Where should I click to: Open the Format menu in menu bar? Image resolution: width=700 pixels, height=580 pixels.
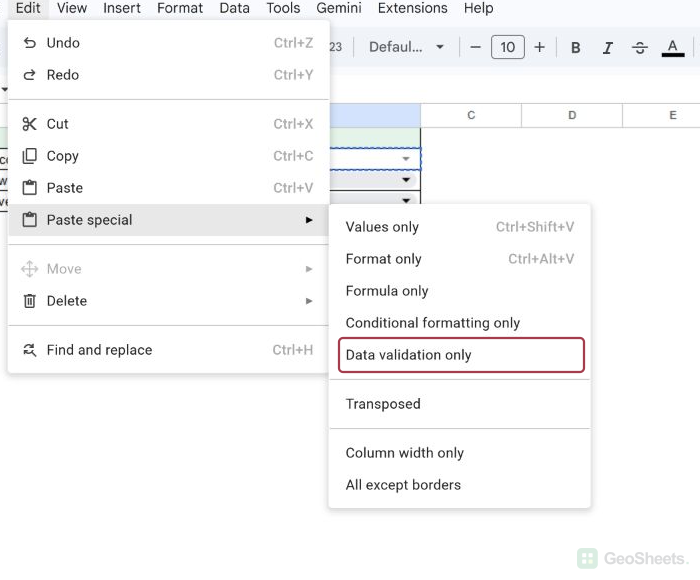pos(180,8)
